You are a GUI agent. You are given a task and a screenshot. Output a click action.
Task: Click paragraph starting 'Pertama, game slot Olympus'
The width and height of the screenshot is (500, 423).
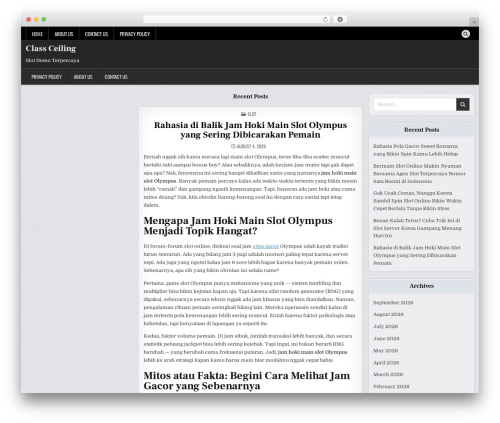pos(250,303)
